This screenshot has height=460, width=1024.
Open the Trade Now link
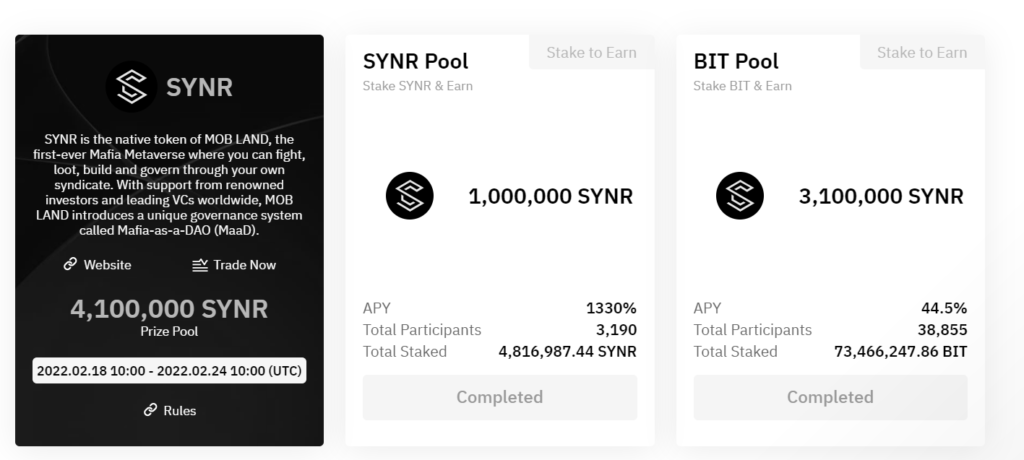pyautogui.click(x=244, y=265)
